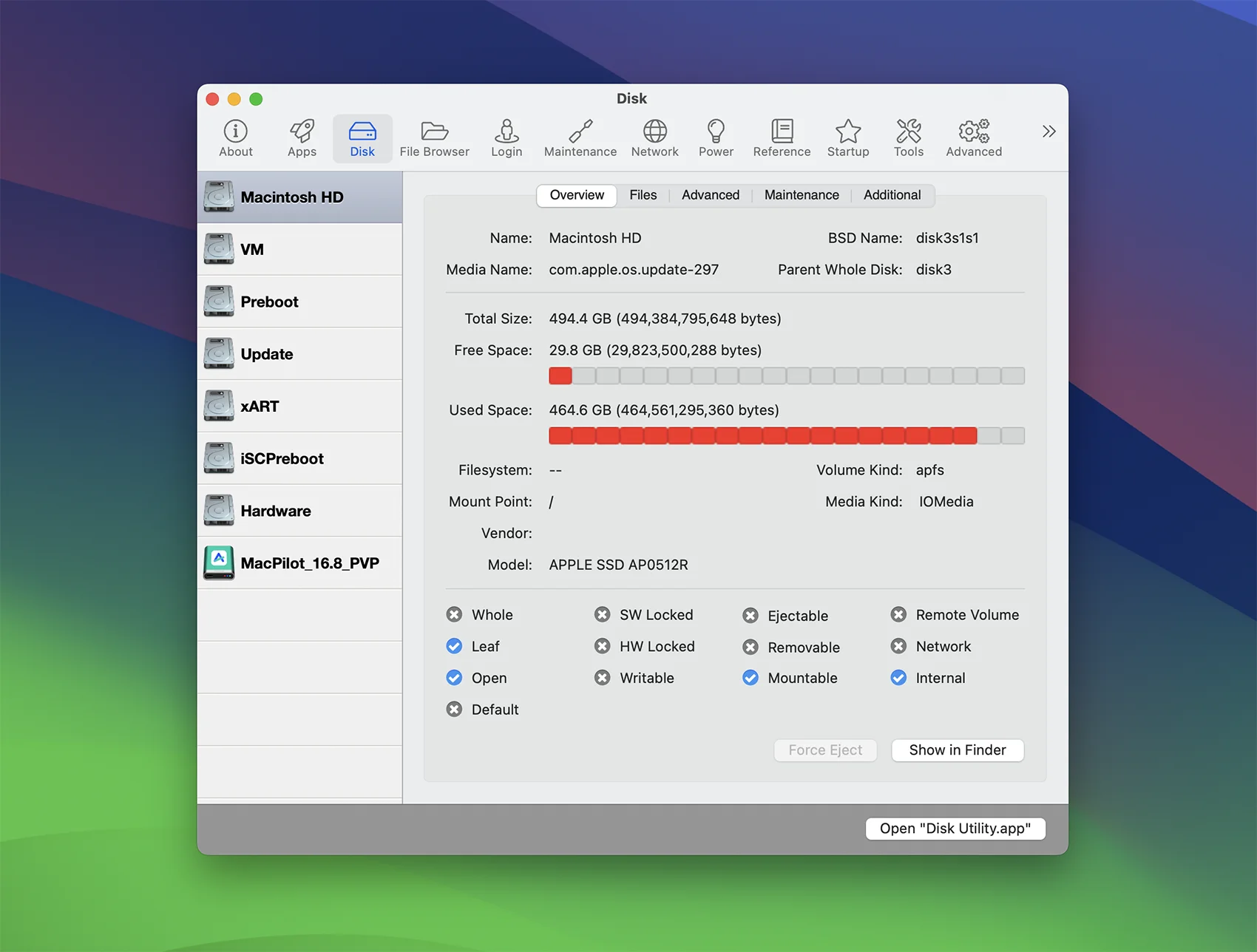
Task: Click the Update drive icon
Action: [x=219, y=353]
